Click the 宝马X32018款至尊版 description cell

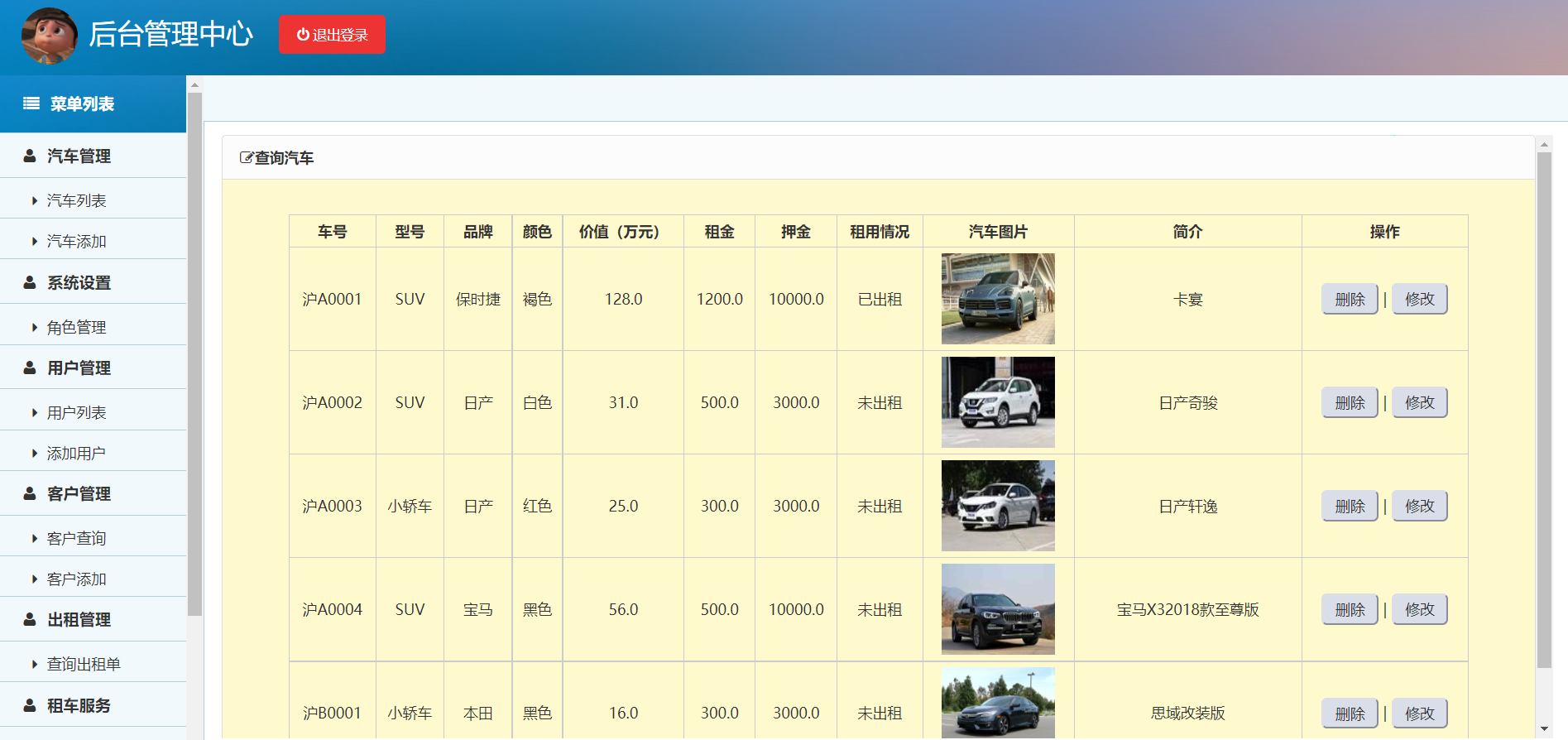pos(1188,609)
